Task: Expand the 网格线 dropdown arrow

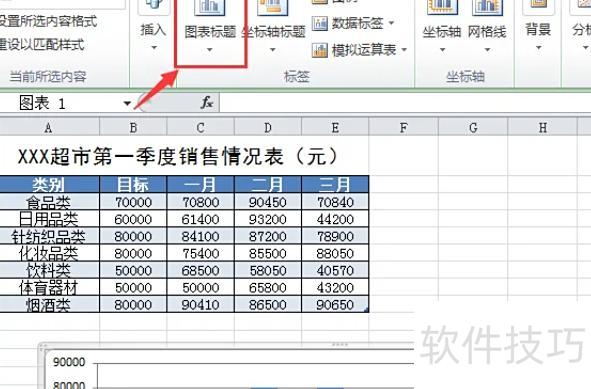Action: tap(487, 49)
